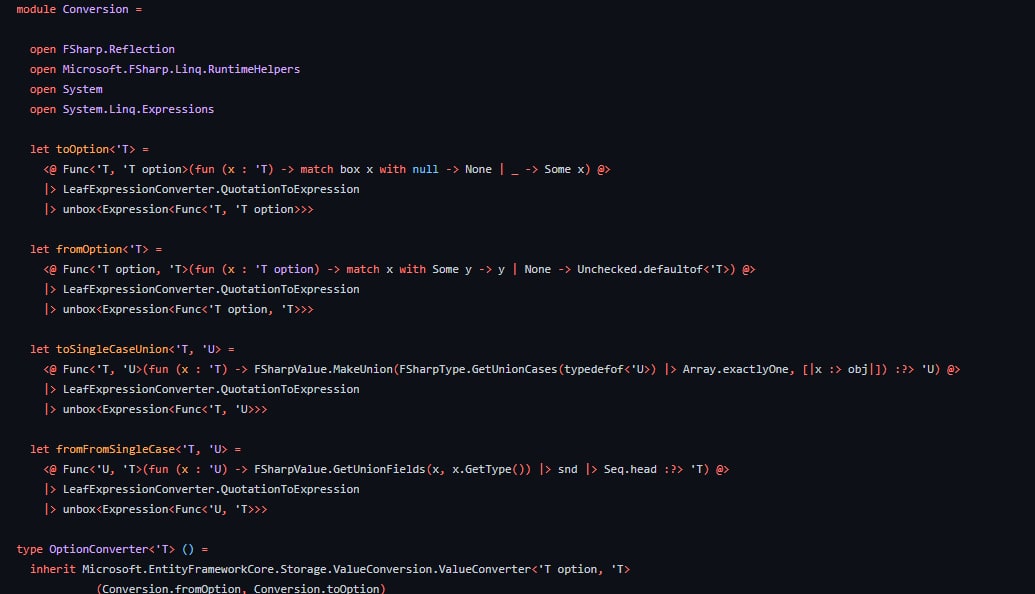The width and height of the screenshot is (1035, 594).
Task: Click 'LeafExpressionConverter.QuotationToExpression' under toSingleCaseUnion
Action: click(211, 389)
